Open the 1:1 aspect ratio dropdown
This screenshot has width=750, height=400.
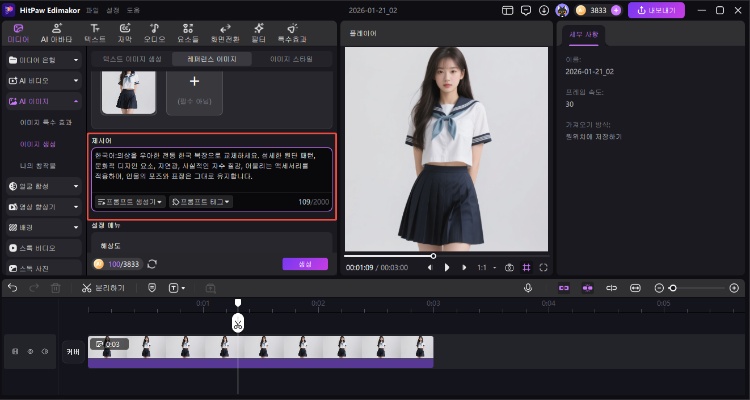[x=486, y=267]
